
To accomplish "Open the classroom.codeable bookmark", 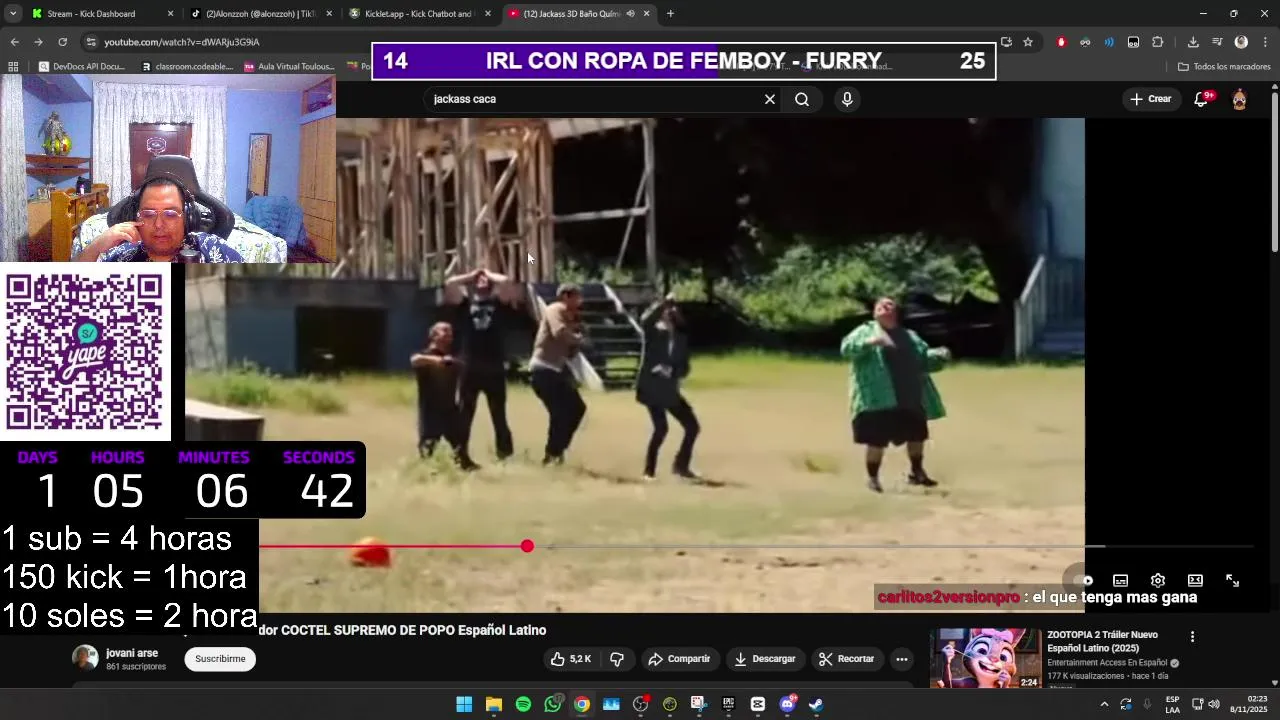I will tap(187, 67).
